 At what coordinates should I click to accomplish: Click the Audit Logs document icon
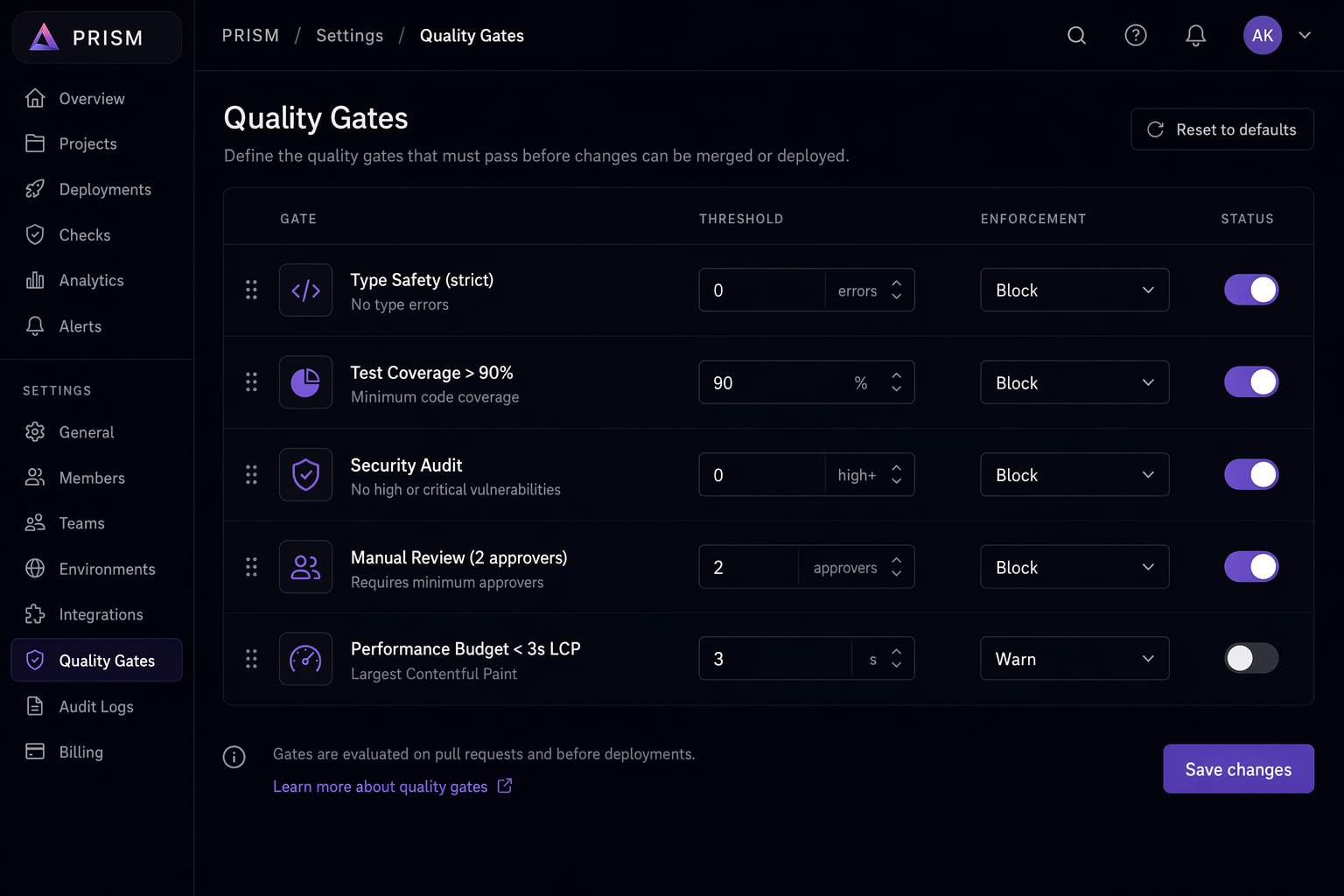click(x=35, y=706)
